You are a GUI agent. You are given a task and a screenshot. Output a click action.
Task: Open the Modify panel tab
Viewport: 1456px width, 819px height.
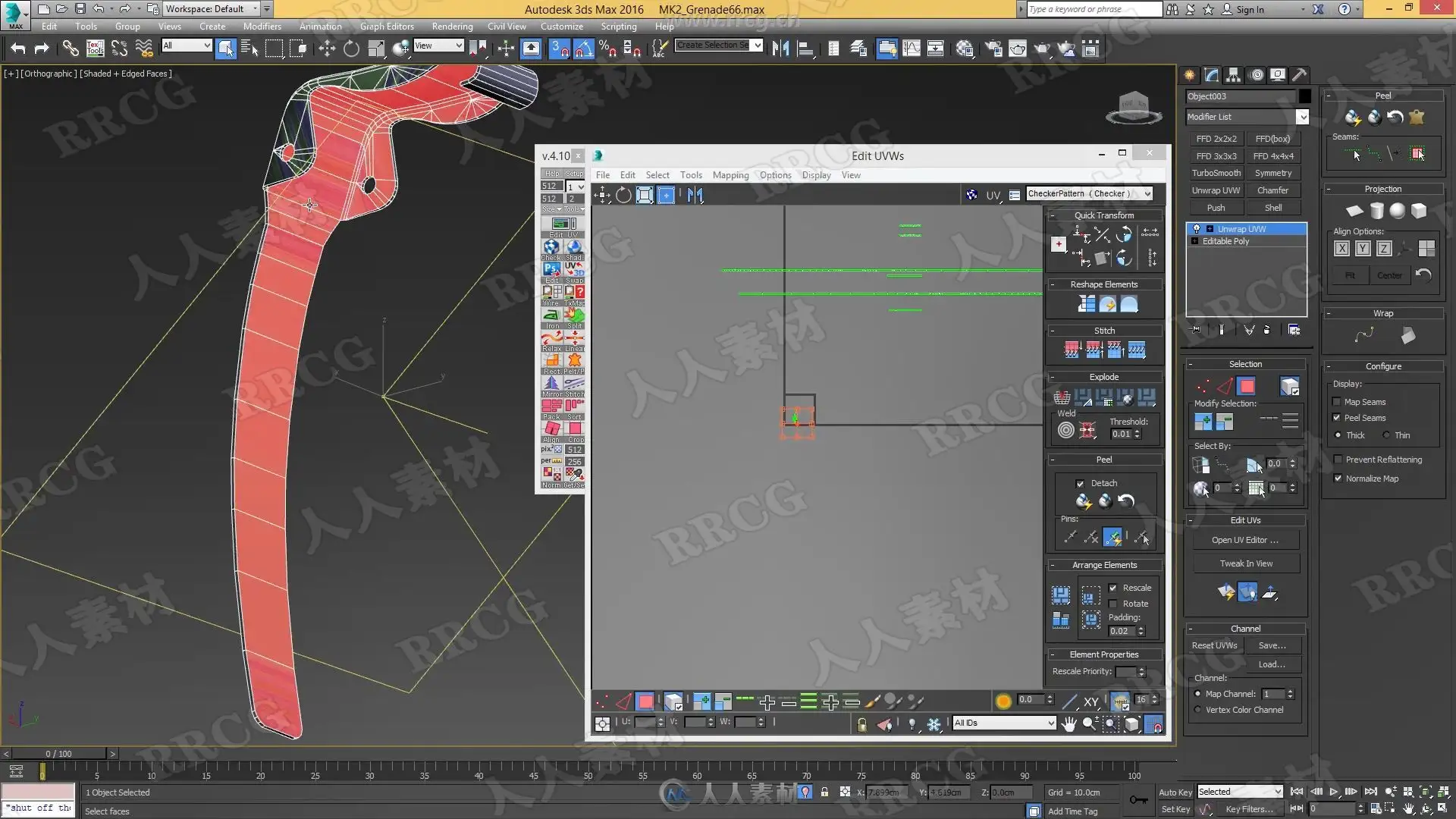(x=1211, y=75)
